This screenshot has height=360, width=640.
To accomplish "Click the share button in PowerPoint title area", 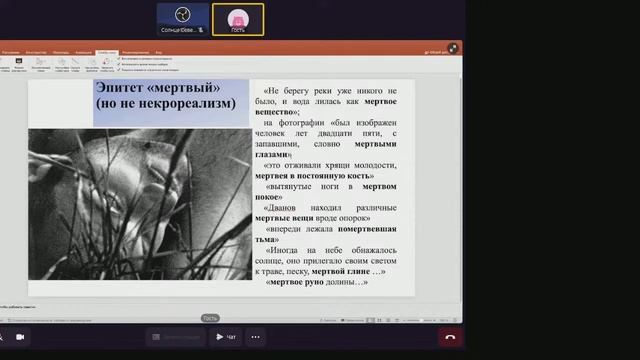I will point(435,52).
